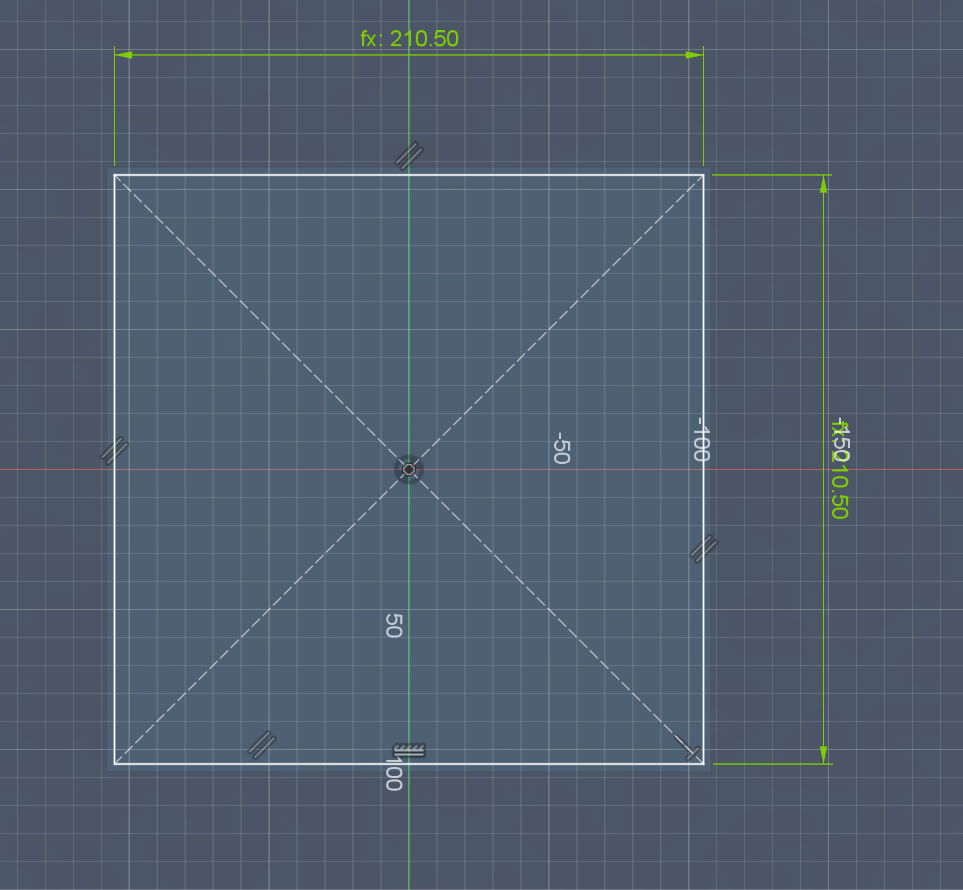Click the bottom arrowhead of the vertical dimension

pos(824,755)
